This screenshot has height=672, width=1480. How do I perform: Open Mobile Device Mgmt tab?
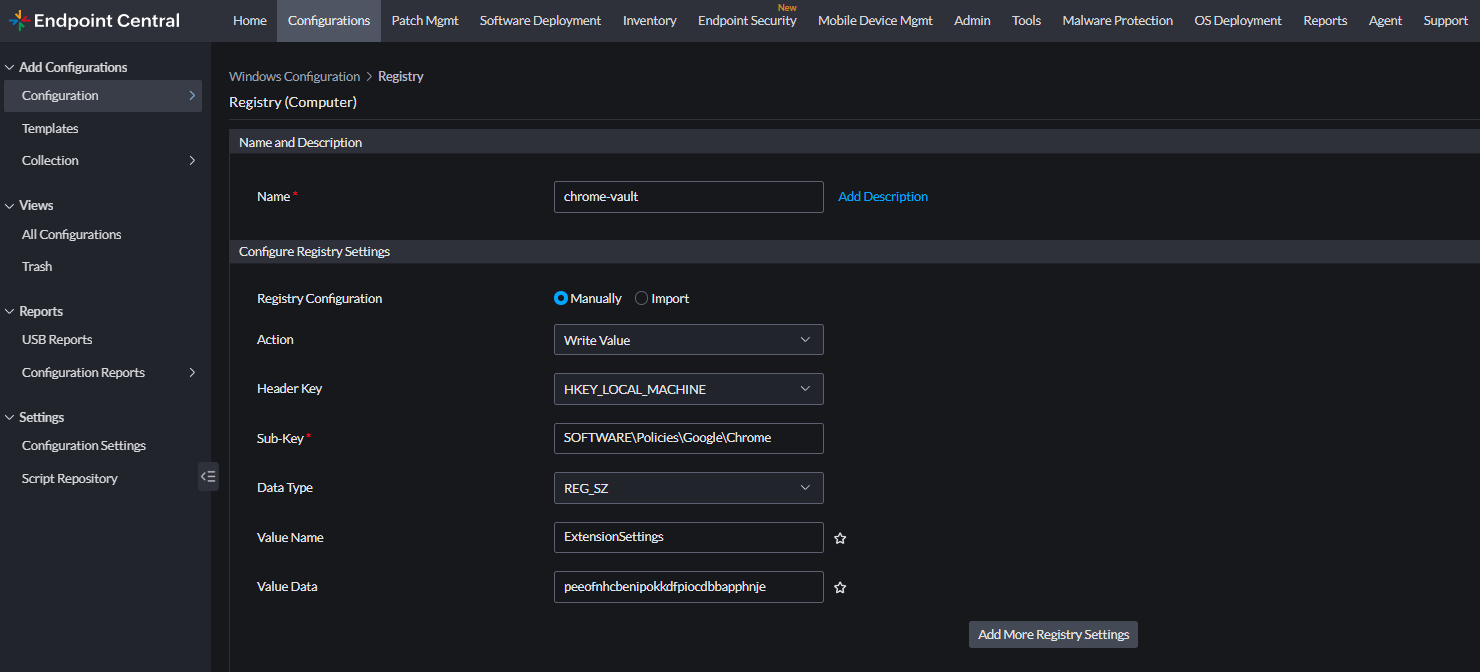(x=875, y=20)
